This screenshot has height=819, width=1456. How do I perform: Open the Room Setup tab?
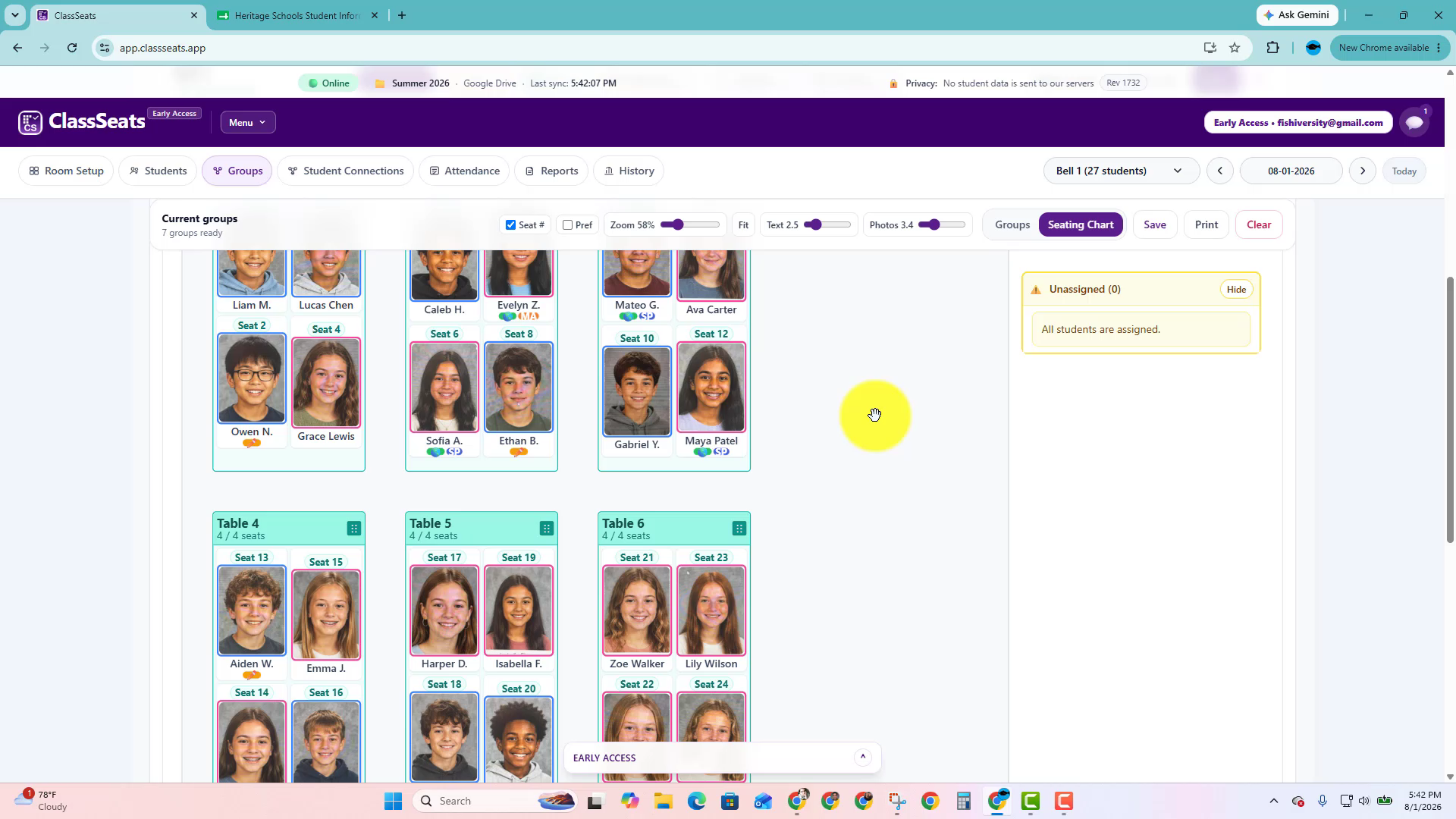click(x=66, y=171)
